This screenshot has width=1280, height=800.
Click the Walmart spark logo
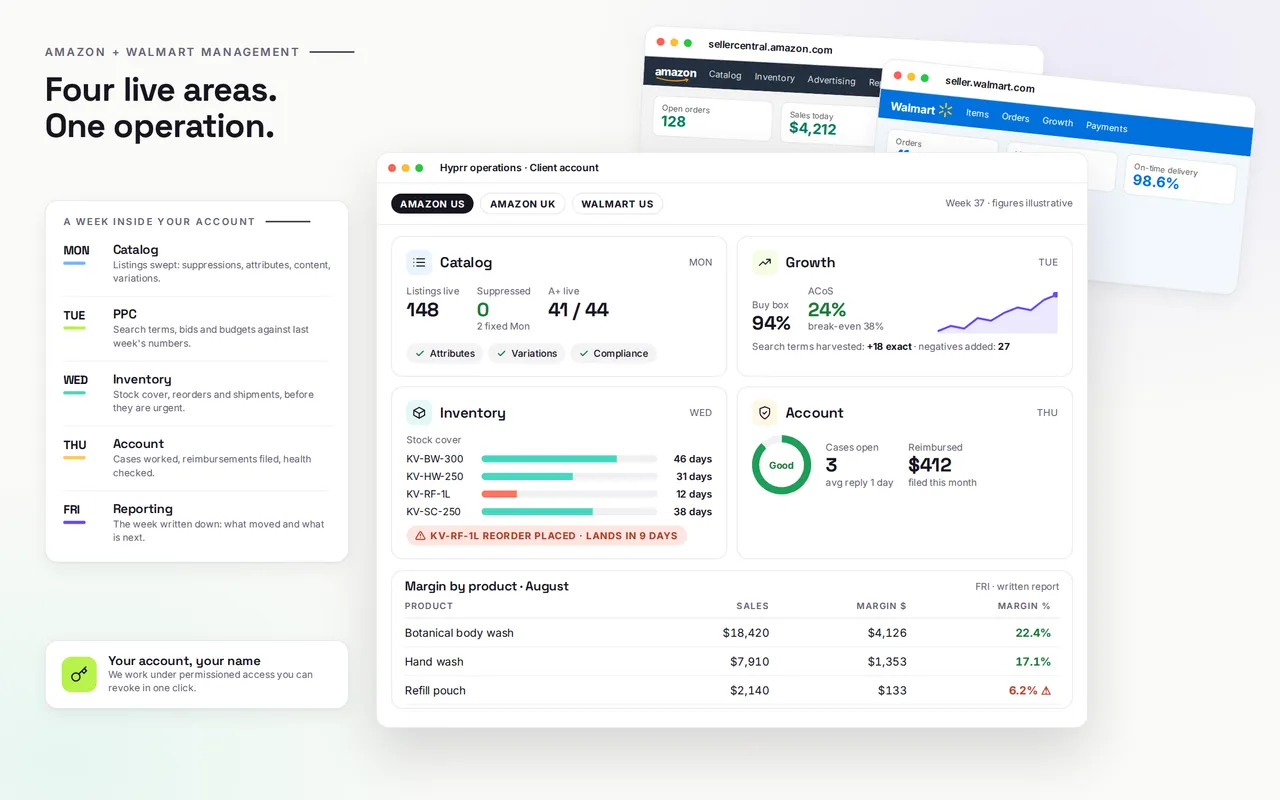(946, 110)
